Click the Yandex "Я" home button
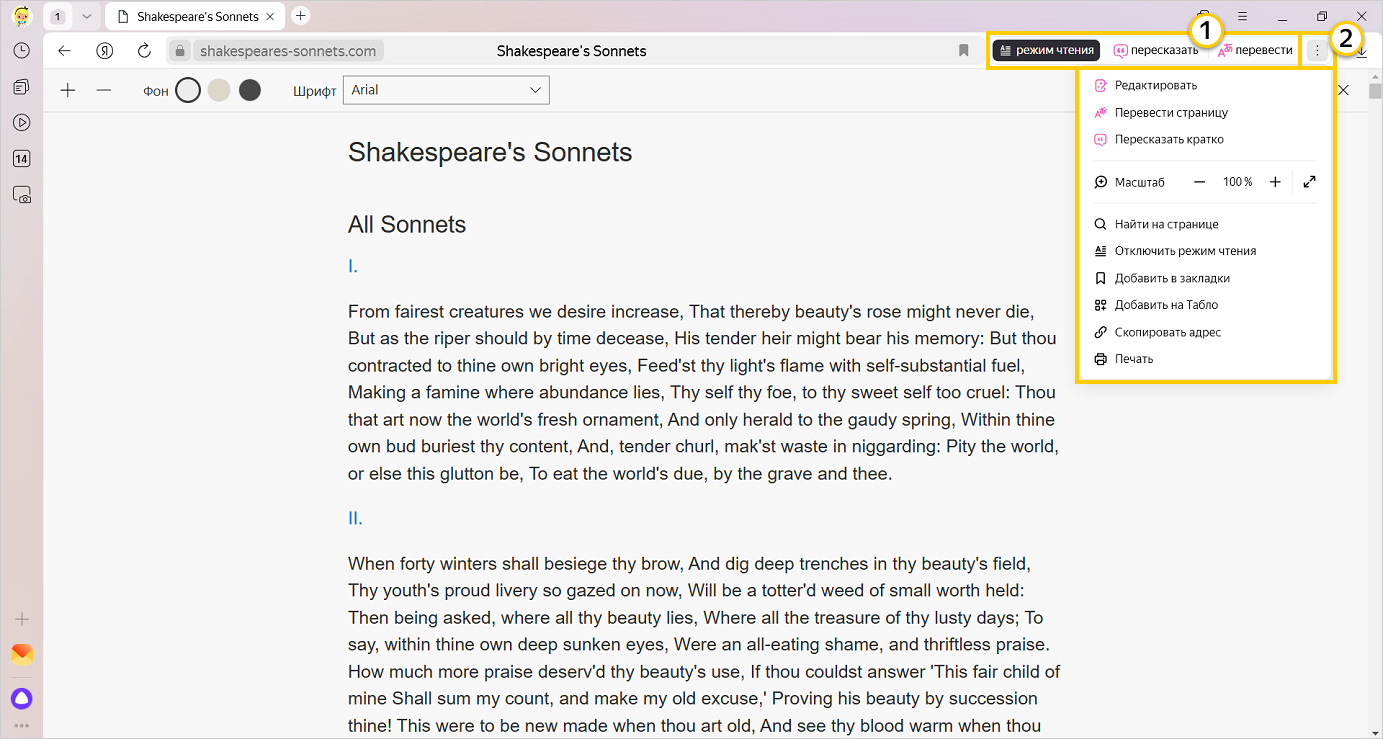The width and height of the screenshot is (1383, 739). point(104,51)
